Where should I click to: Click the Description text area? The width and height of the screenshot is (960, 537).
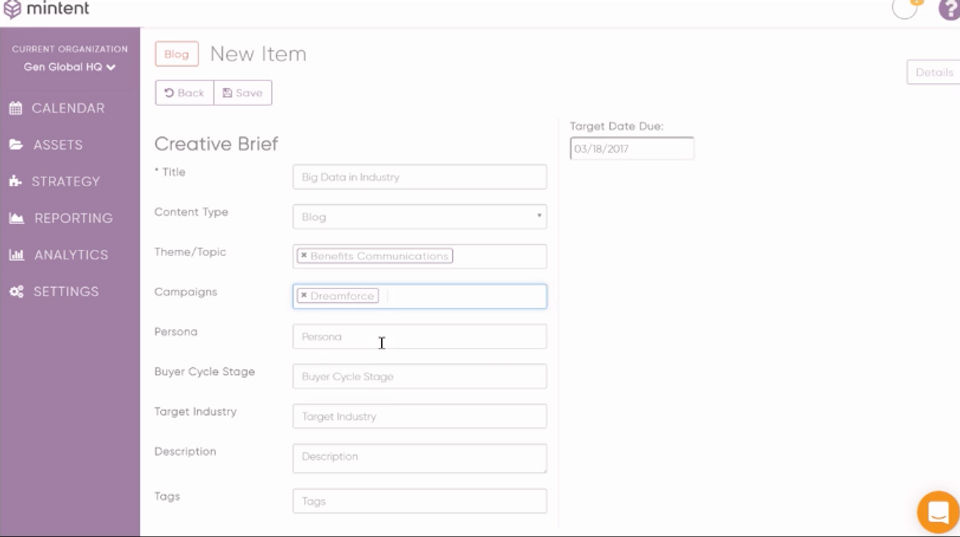[x=419, y=459]
